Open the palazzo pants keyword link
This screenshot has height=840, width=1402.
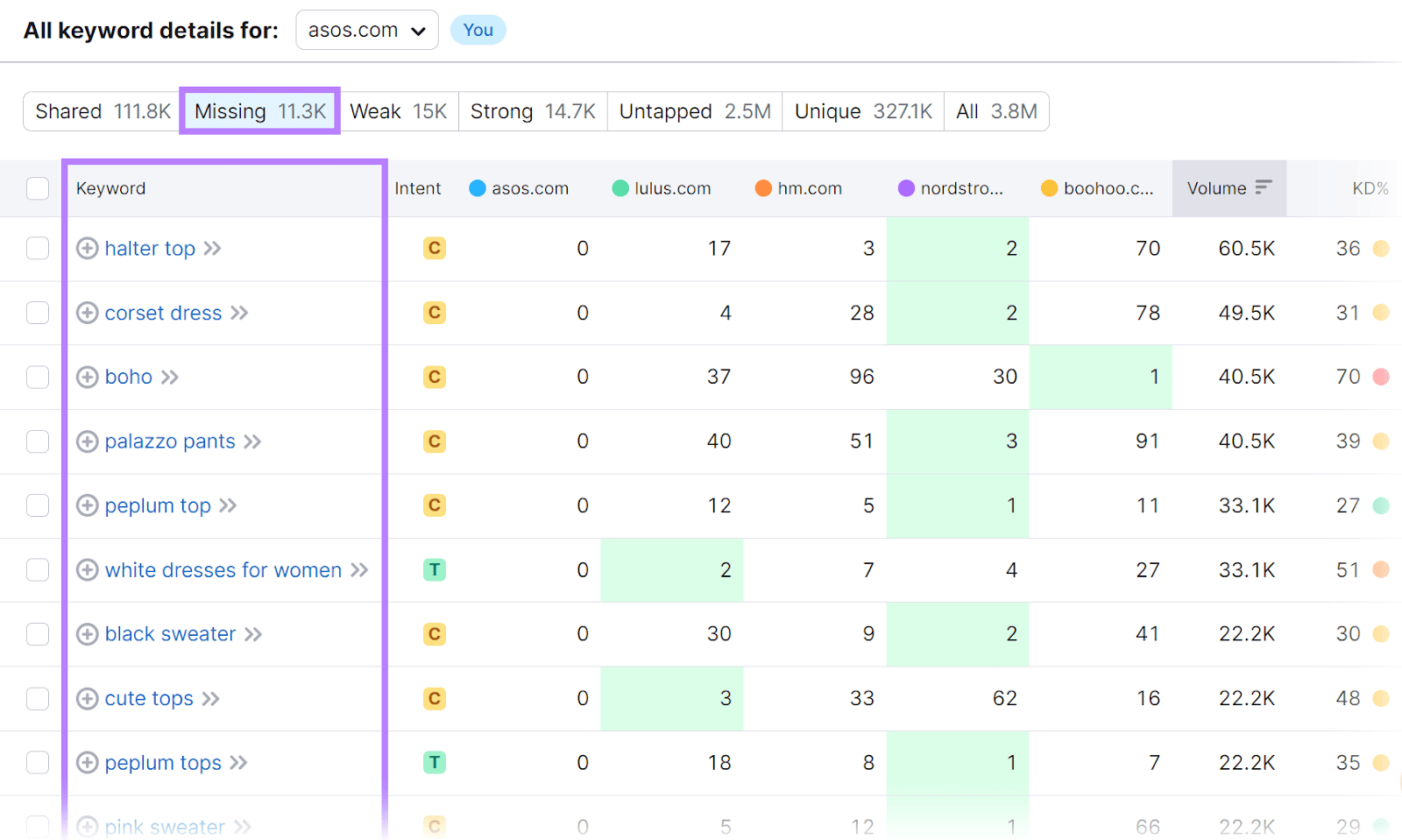[169, 441]
